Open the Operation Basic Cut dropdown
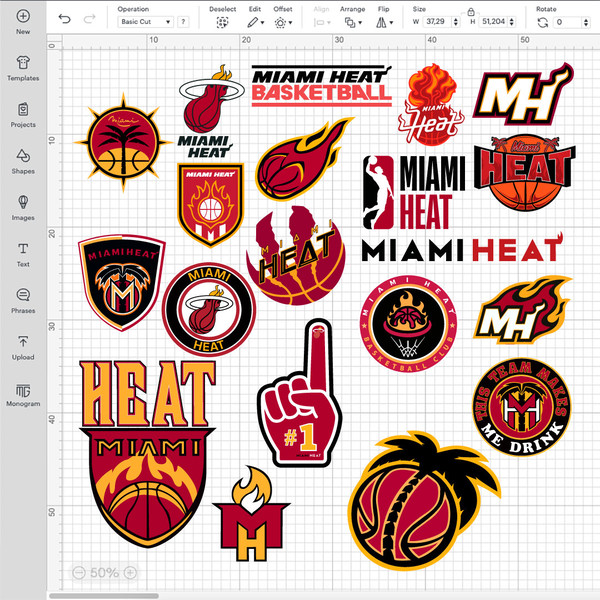This screenshot has width=600, height=600. [145, 22]
